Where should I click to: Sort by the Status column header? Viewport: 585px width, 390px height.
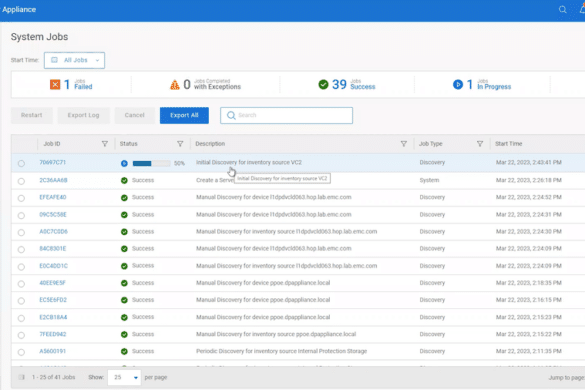128,144
